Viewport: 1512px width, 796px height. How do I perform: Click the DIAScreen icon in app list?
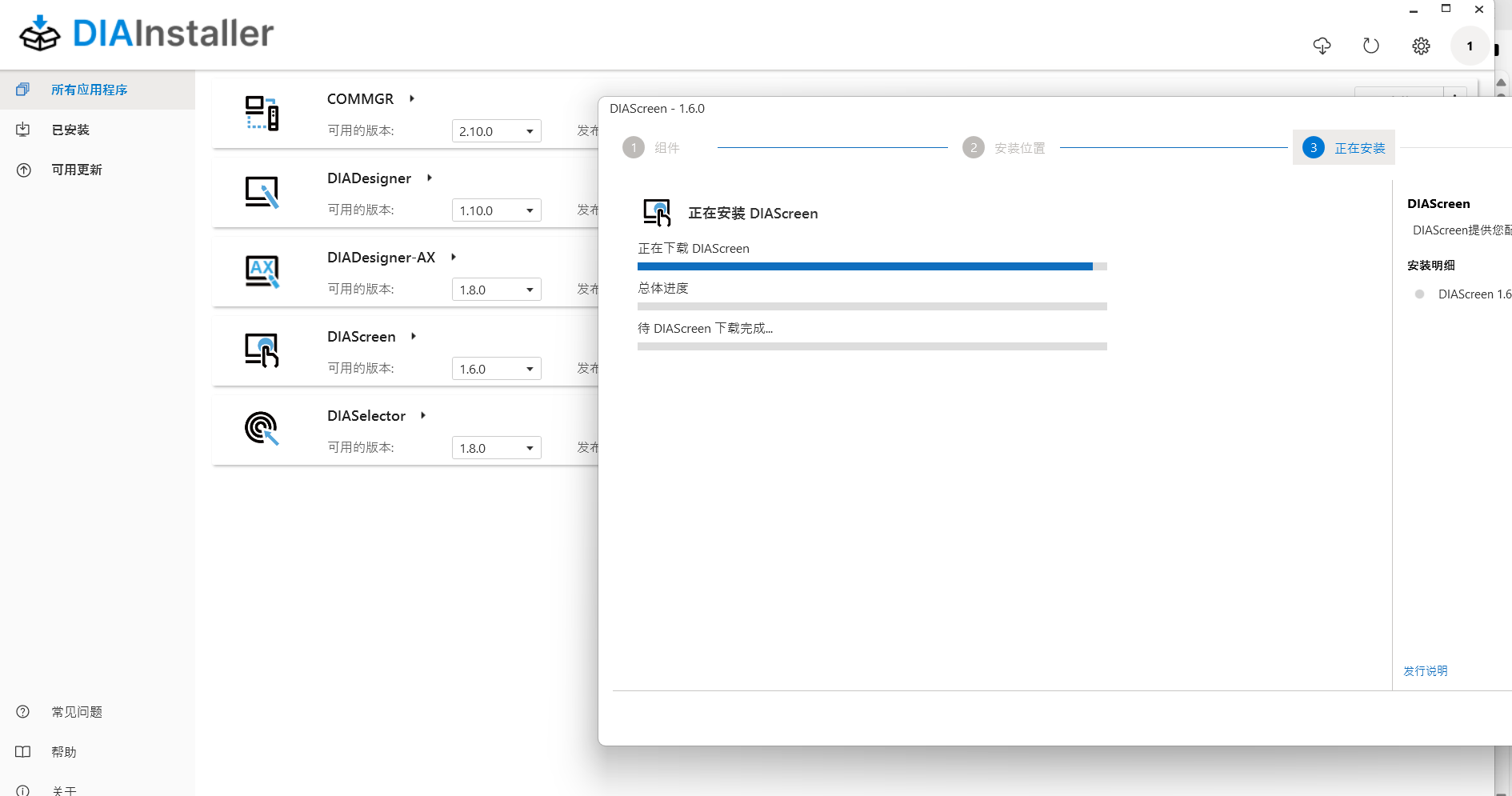[x=262, y=350]
